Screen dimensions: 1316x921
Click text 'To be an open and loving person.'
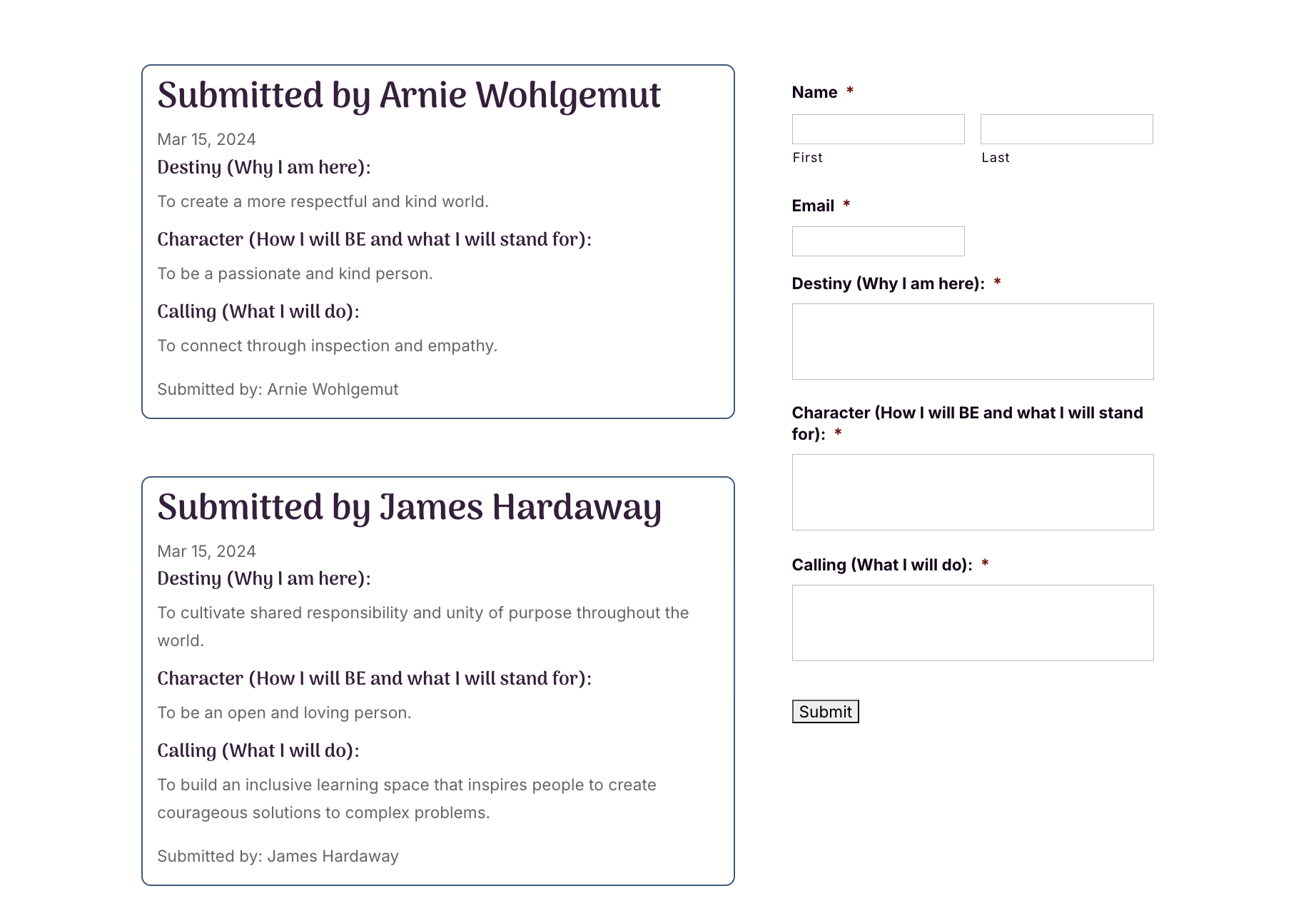(x=284, y=713)
